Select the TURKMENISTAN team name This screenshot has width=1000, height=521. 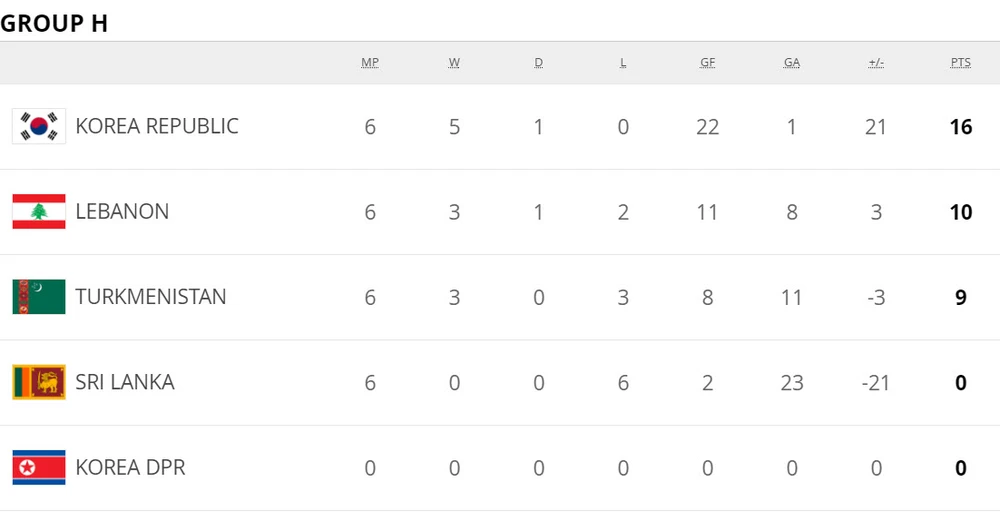(151, 297)
